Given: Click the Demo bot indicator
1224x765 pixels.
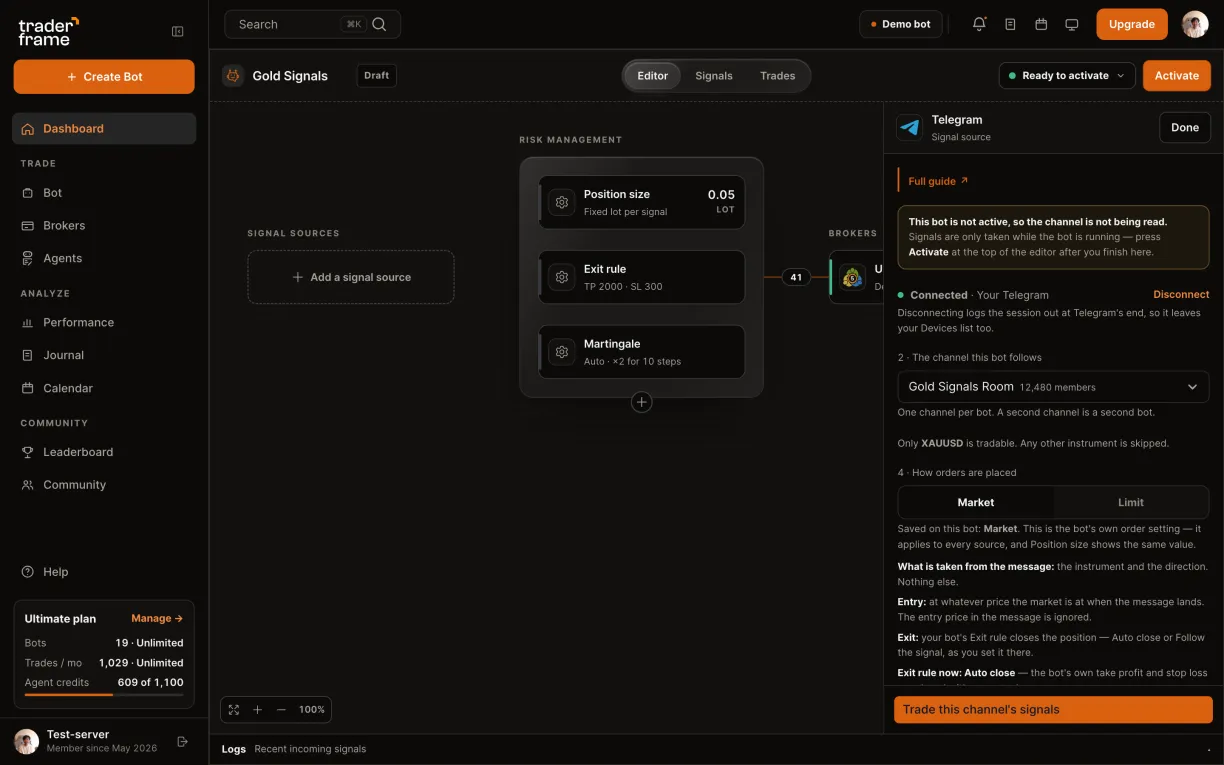Looking at the screenshot, I should 901,24.
